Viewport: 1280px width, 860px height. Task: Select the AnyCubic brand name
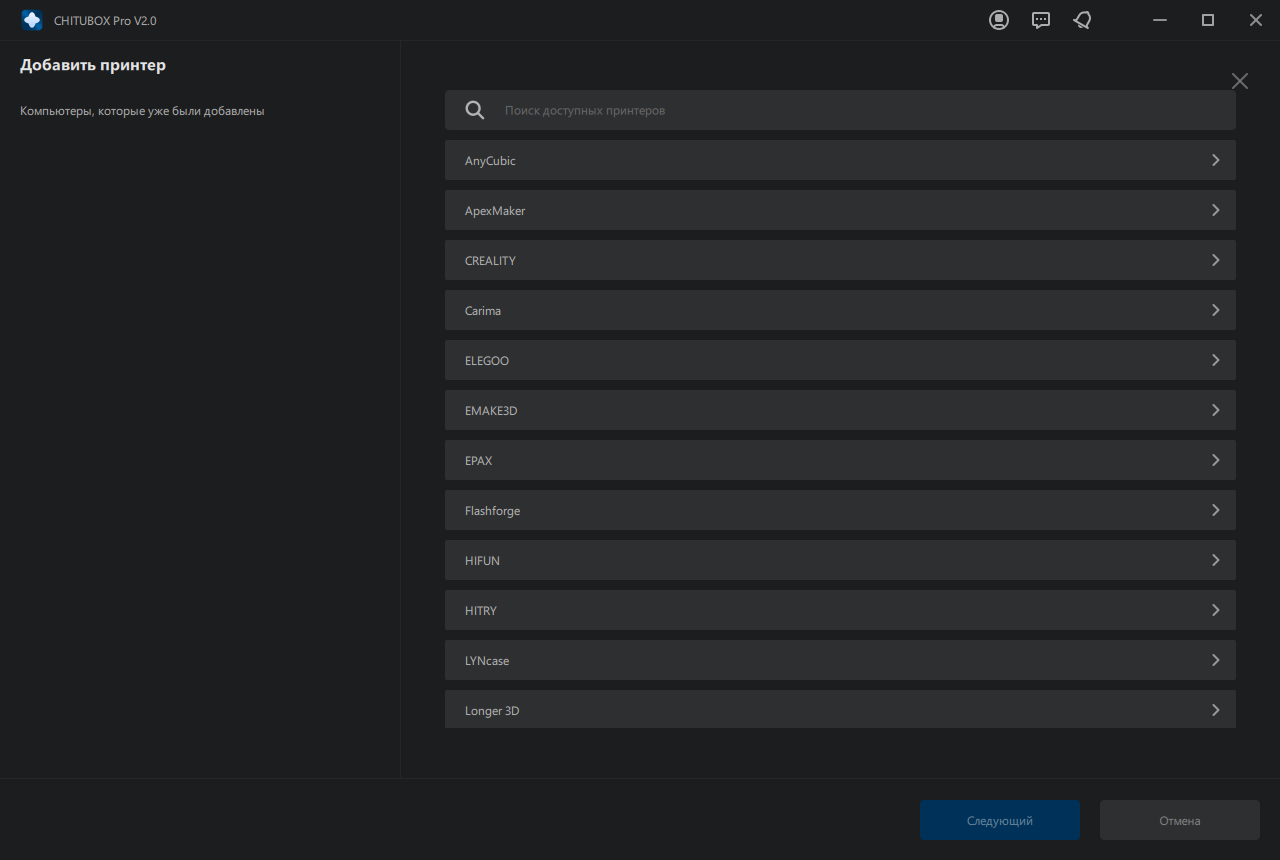pos(490,161)
